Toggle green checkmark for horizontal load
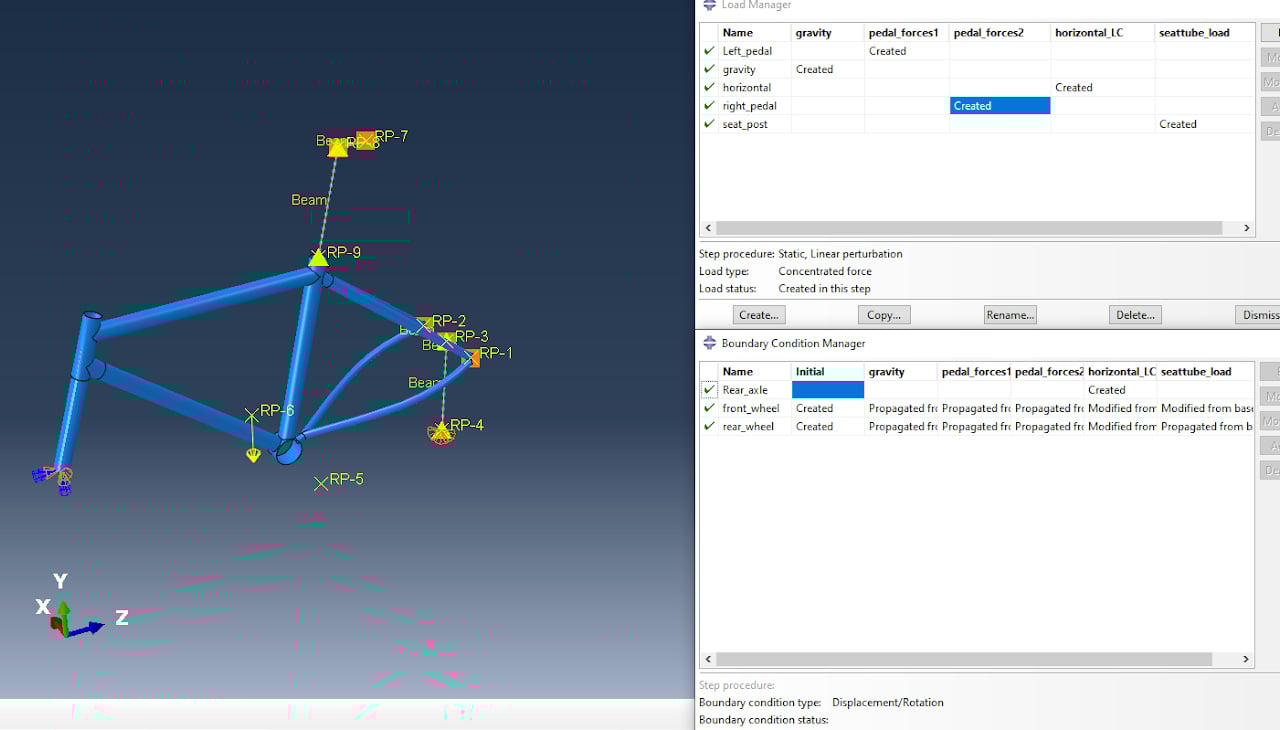The image size is (1280, 730). pyautogui.click(x=709, y=87)
